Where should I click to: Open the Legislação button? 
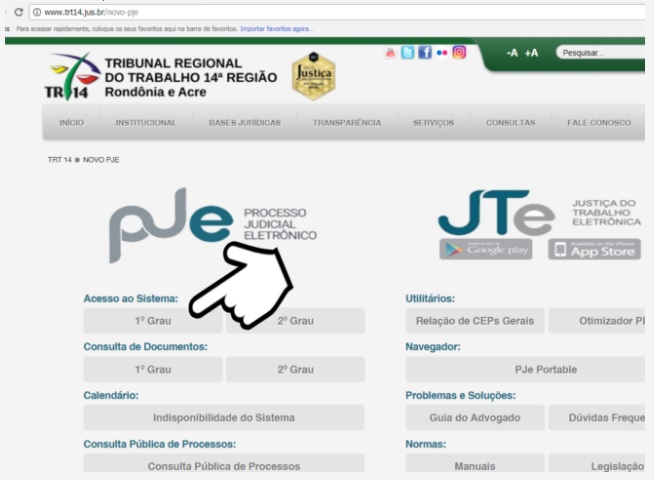[597, 464]
